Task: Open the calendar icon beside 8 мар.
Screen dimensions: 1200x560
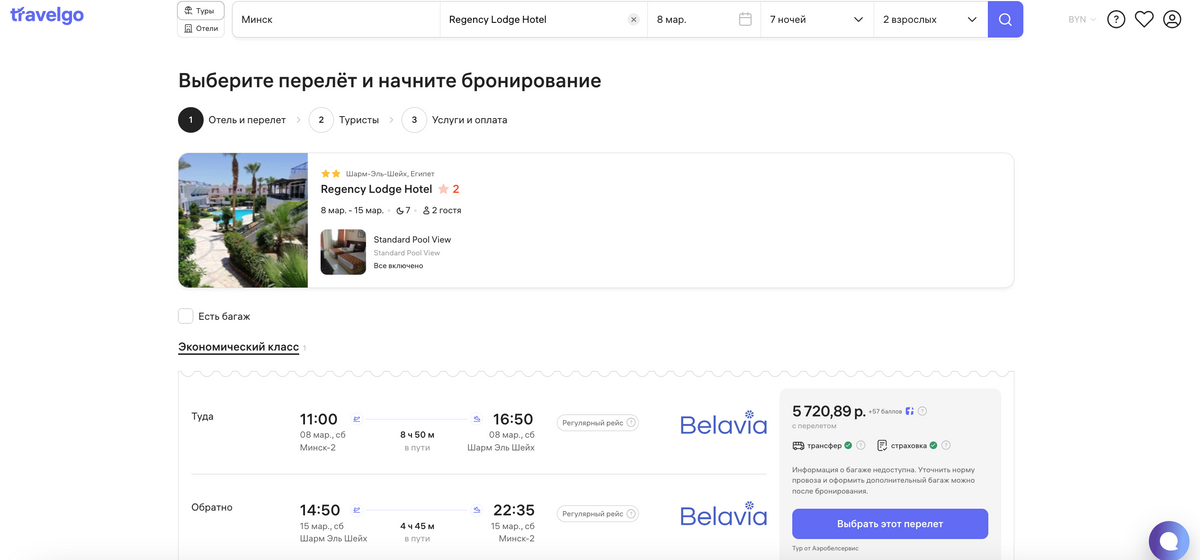Action: [x=745, y=20]
